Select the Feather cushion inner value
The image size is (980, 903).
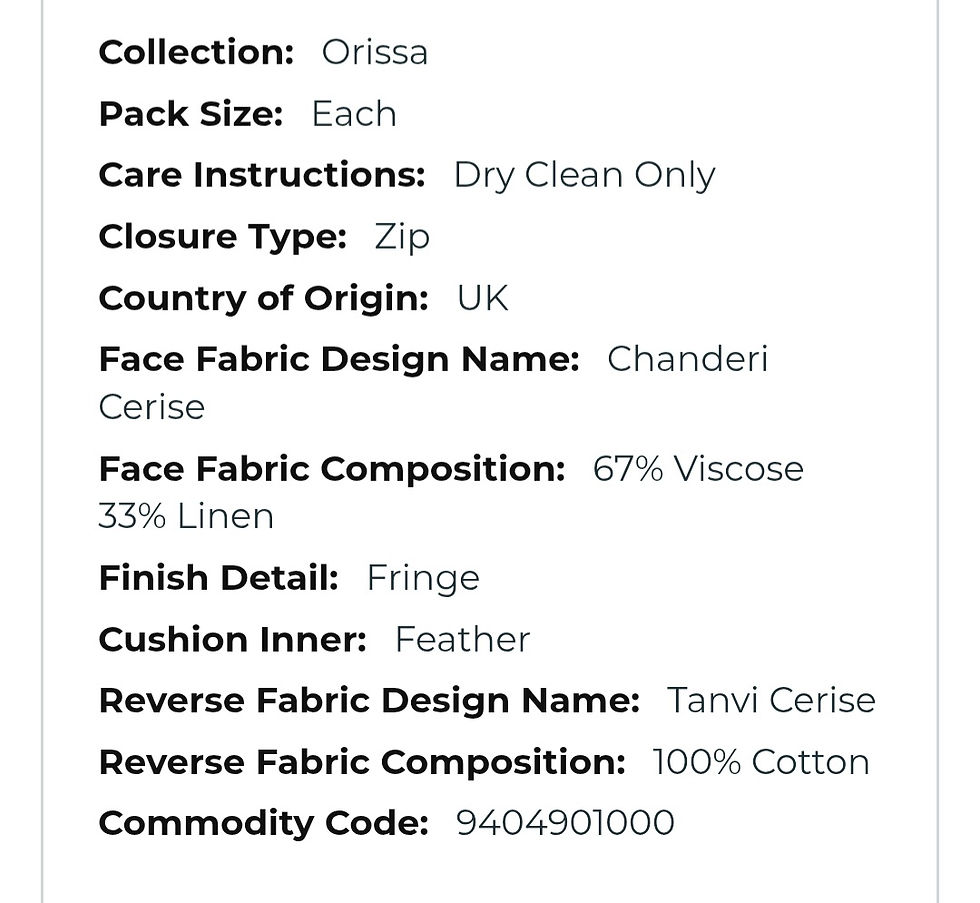[x=462, y=639]
